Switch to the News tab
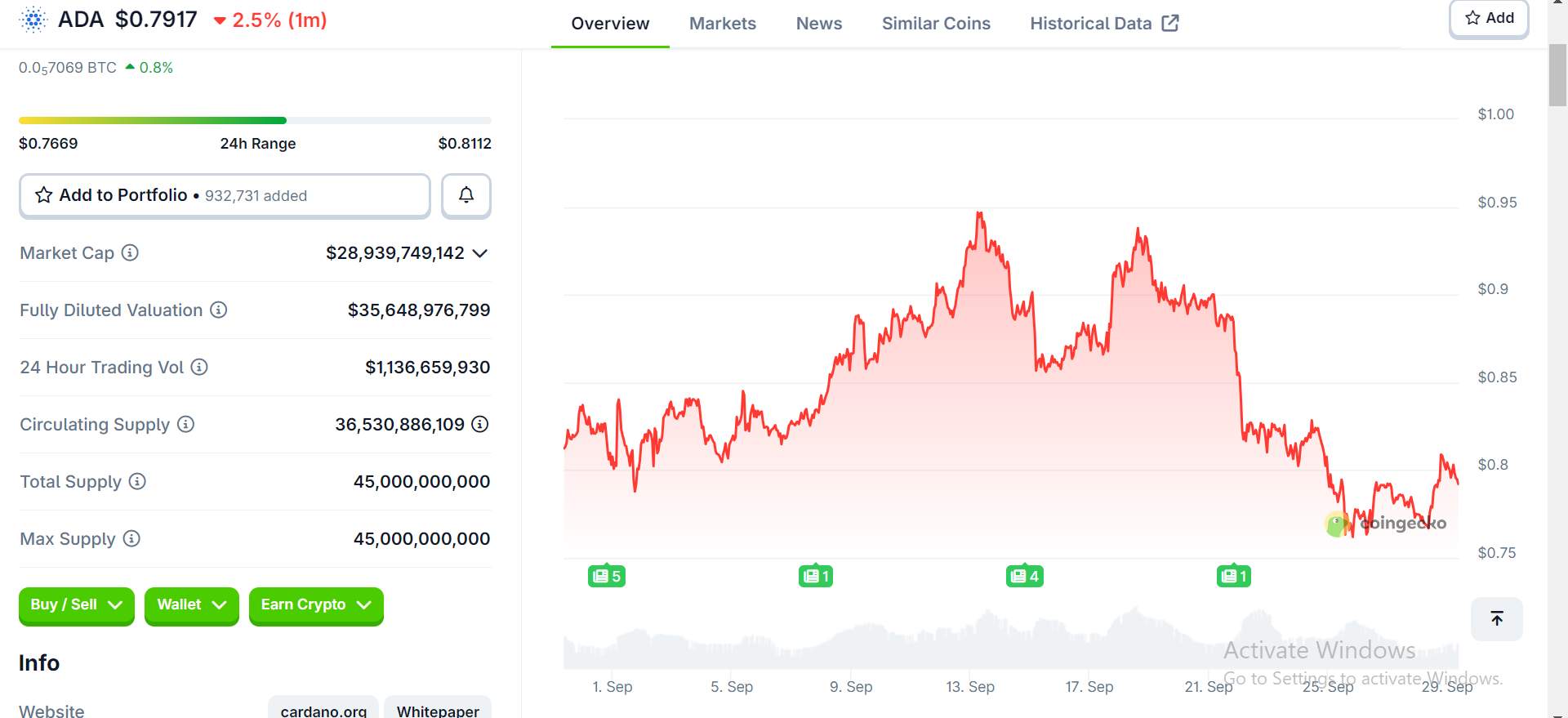Image resolution: width=1568 pixels, height=718 pixels. (x=818, y=24)
